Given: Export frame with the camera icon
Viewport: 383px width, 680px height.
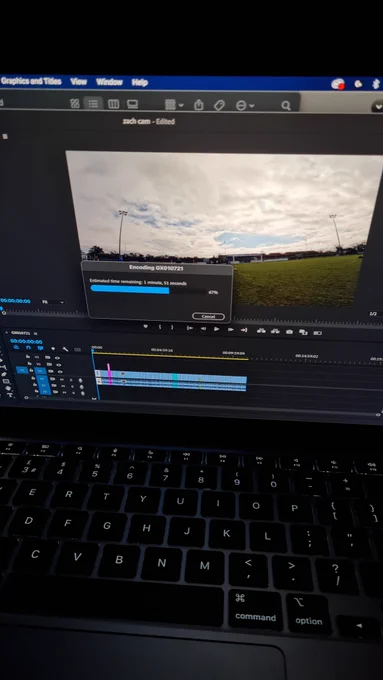Looking at the screenshot, I should coord(289,332).
